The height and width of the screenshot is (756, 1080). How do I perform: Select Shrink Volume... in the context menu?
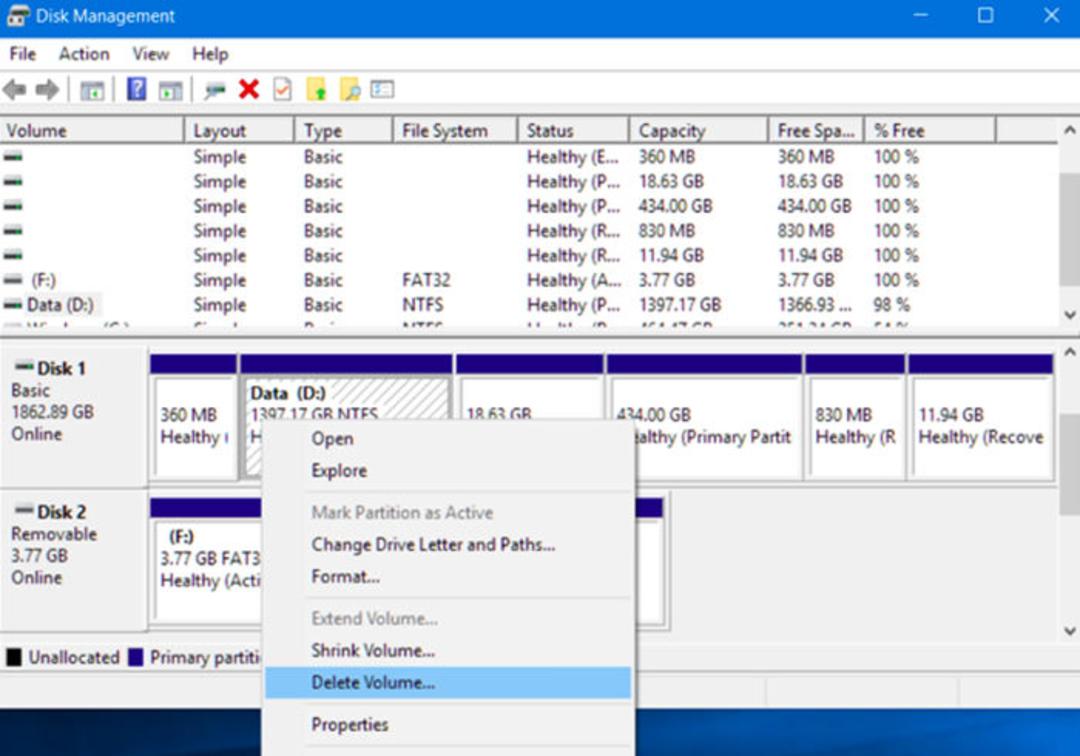pos(448,651)
